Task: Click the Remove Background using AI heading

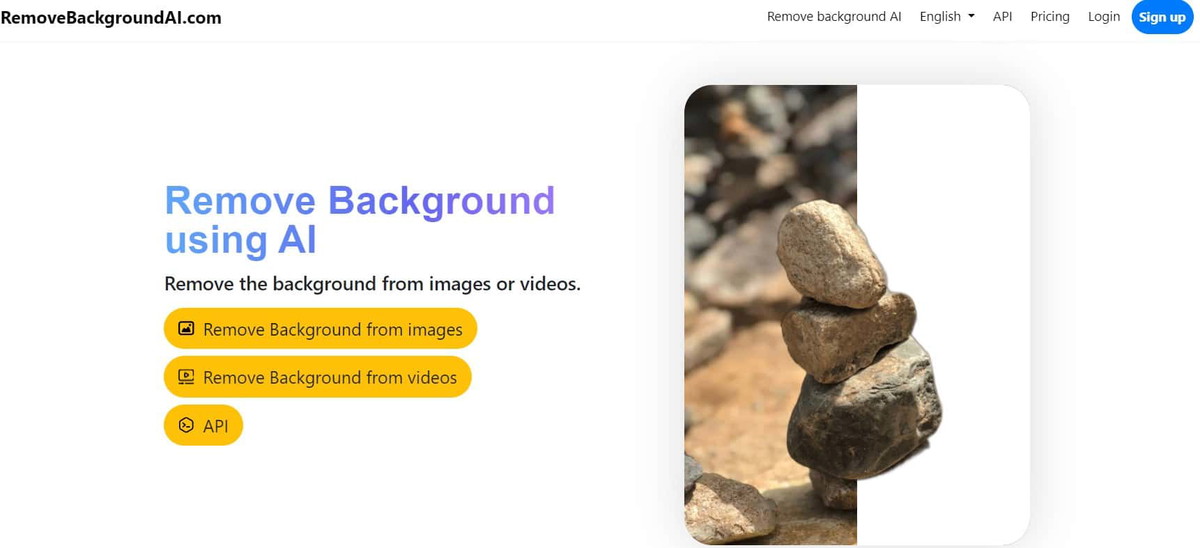Action: tap(359, 220)
